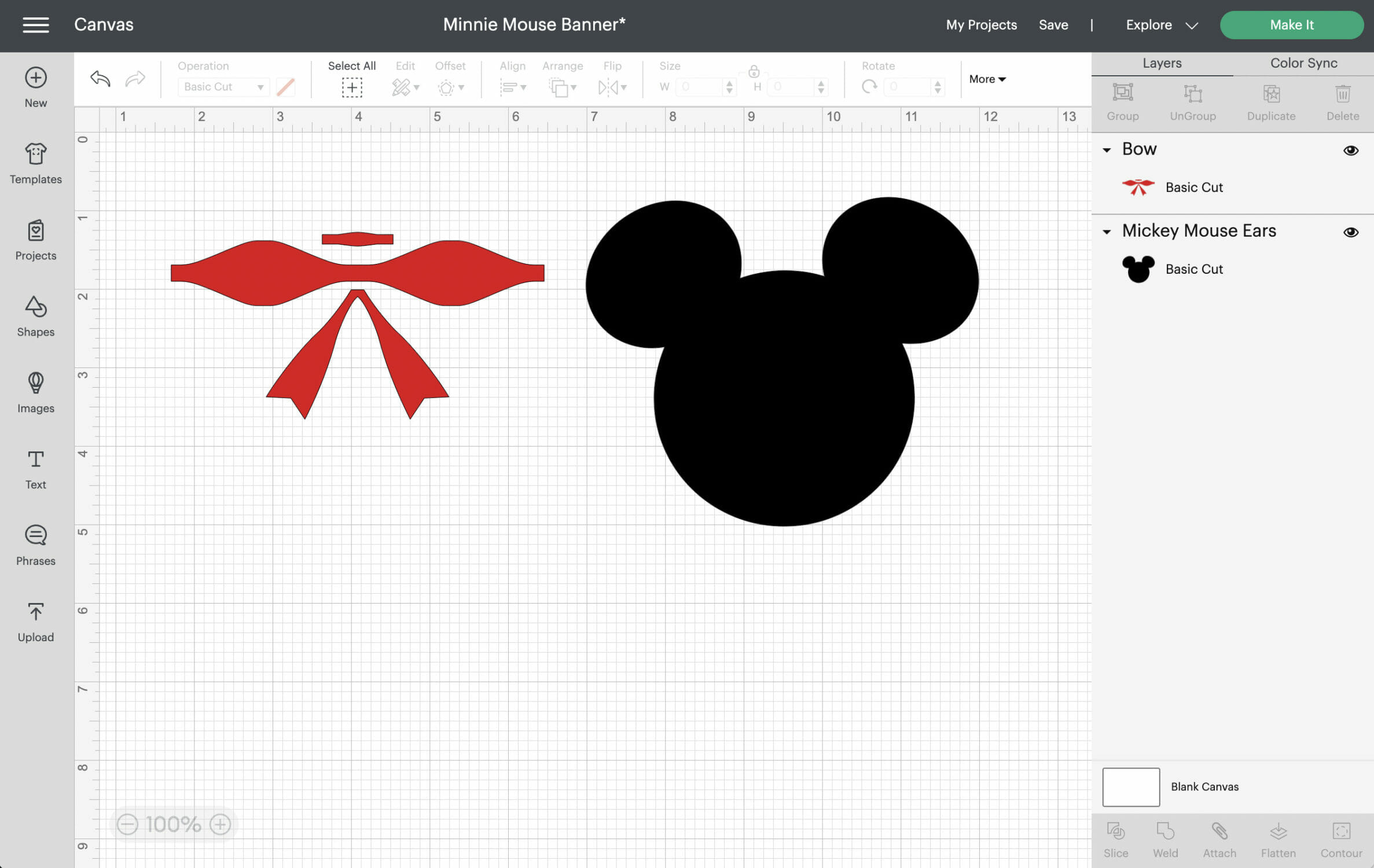
Task: Zoom in with the plus icon
Action: click(x=220, y=824)
